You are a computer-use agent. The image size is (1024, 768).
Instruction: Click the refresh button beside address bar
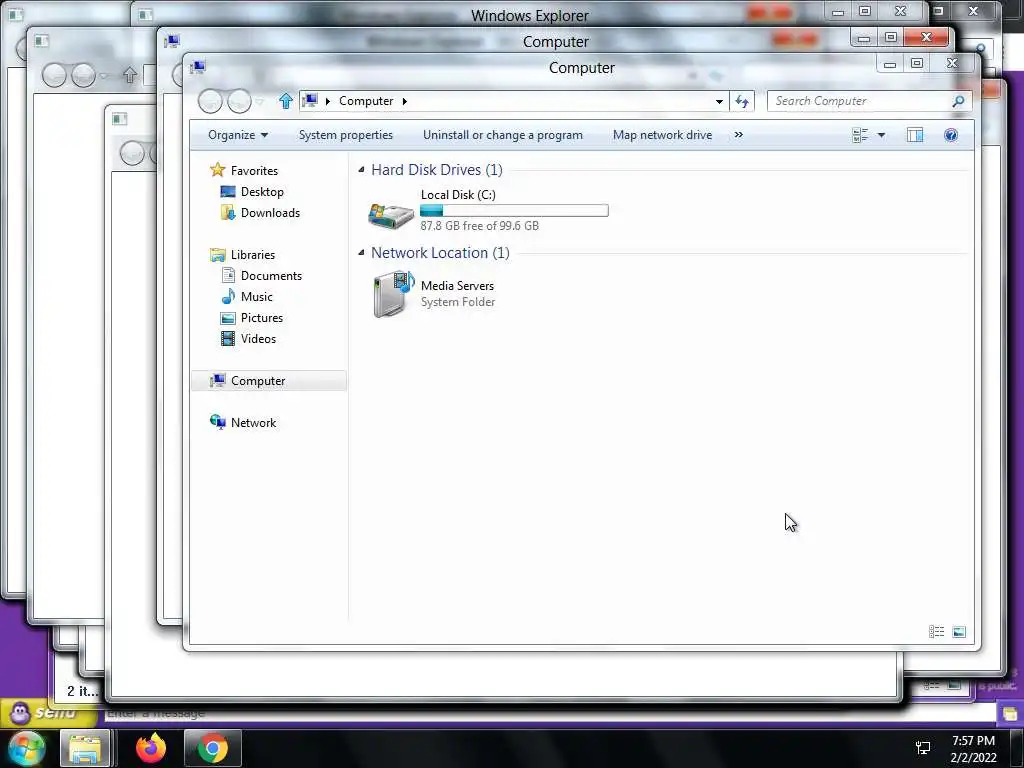click(x=742, y=101)
